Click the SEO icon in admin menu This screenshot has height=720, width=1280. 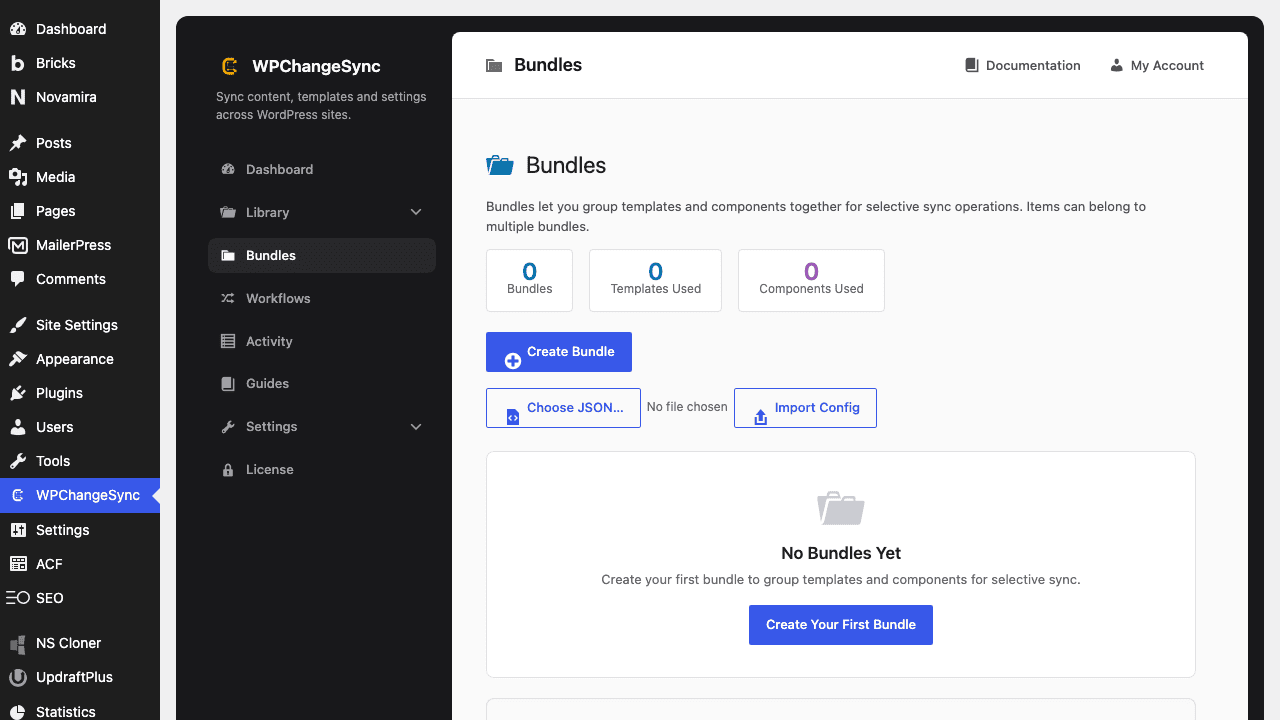coord(18,598)
